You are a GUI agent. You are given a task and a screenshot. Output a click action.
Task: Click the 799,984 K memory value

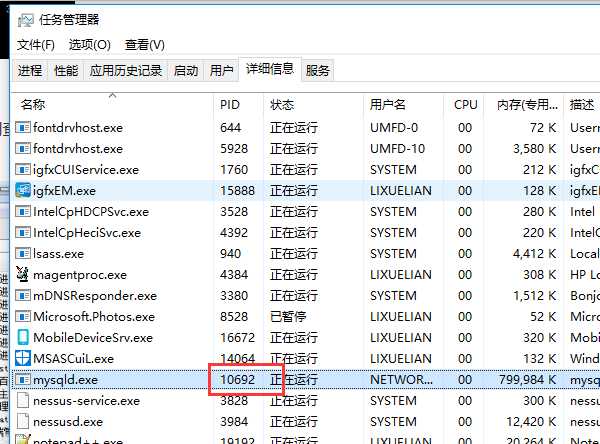[x=527, y=380]
